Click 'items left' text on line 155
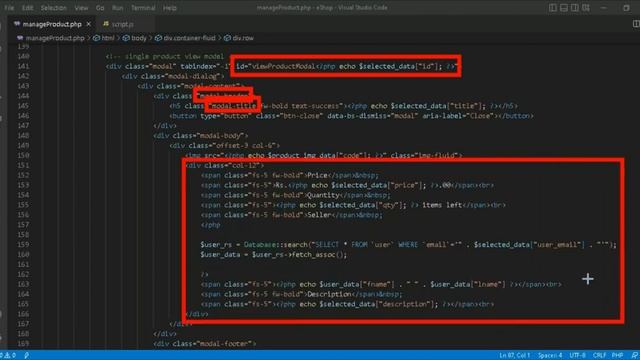The width and height of the screenshot is (640, 360). pyautogui.click(x=442, y=205)
